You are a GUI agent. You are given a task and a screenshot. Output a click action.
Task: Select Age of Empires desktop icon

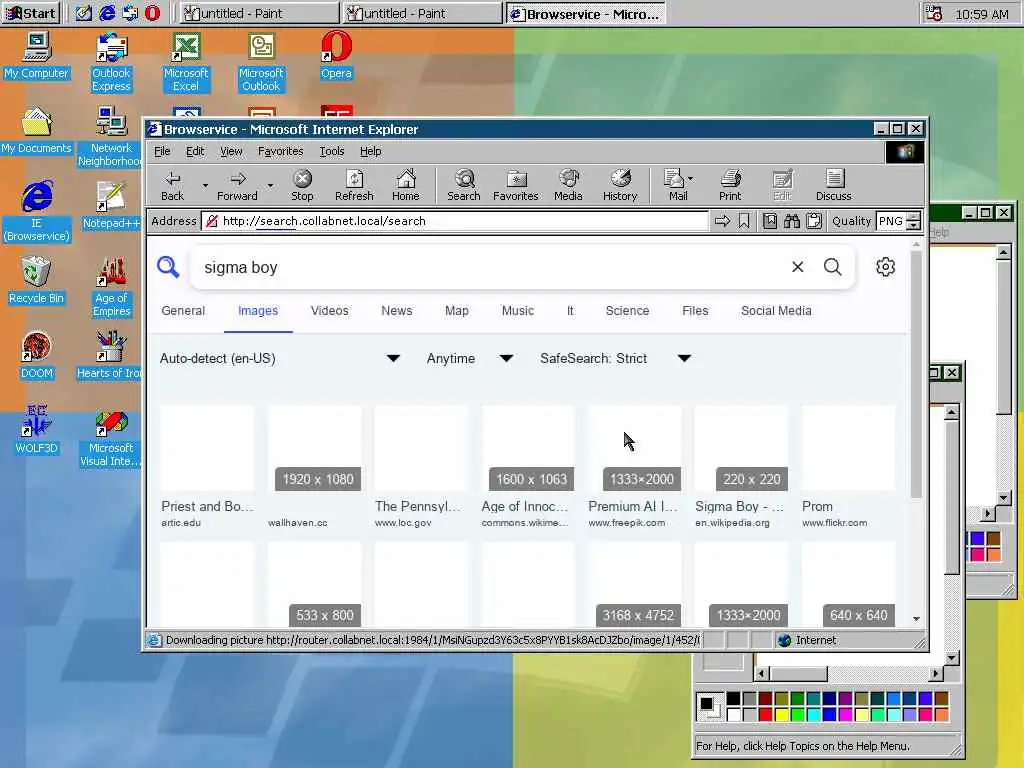[111, 287]
